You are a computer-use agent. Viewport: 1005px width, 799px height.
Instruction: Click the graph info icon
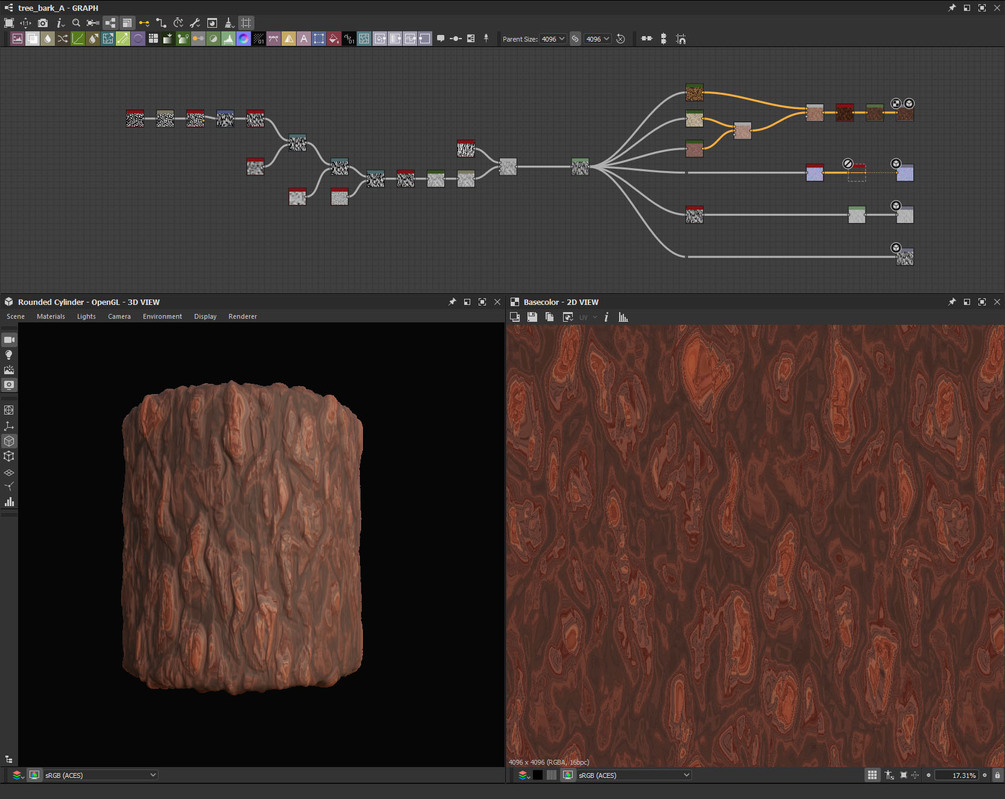tap(59, 23)
